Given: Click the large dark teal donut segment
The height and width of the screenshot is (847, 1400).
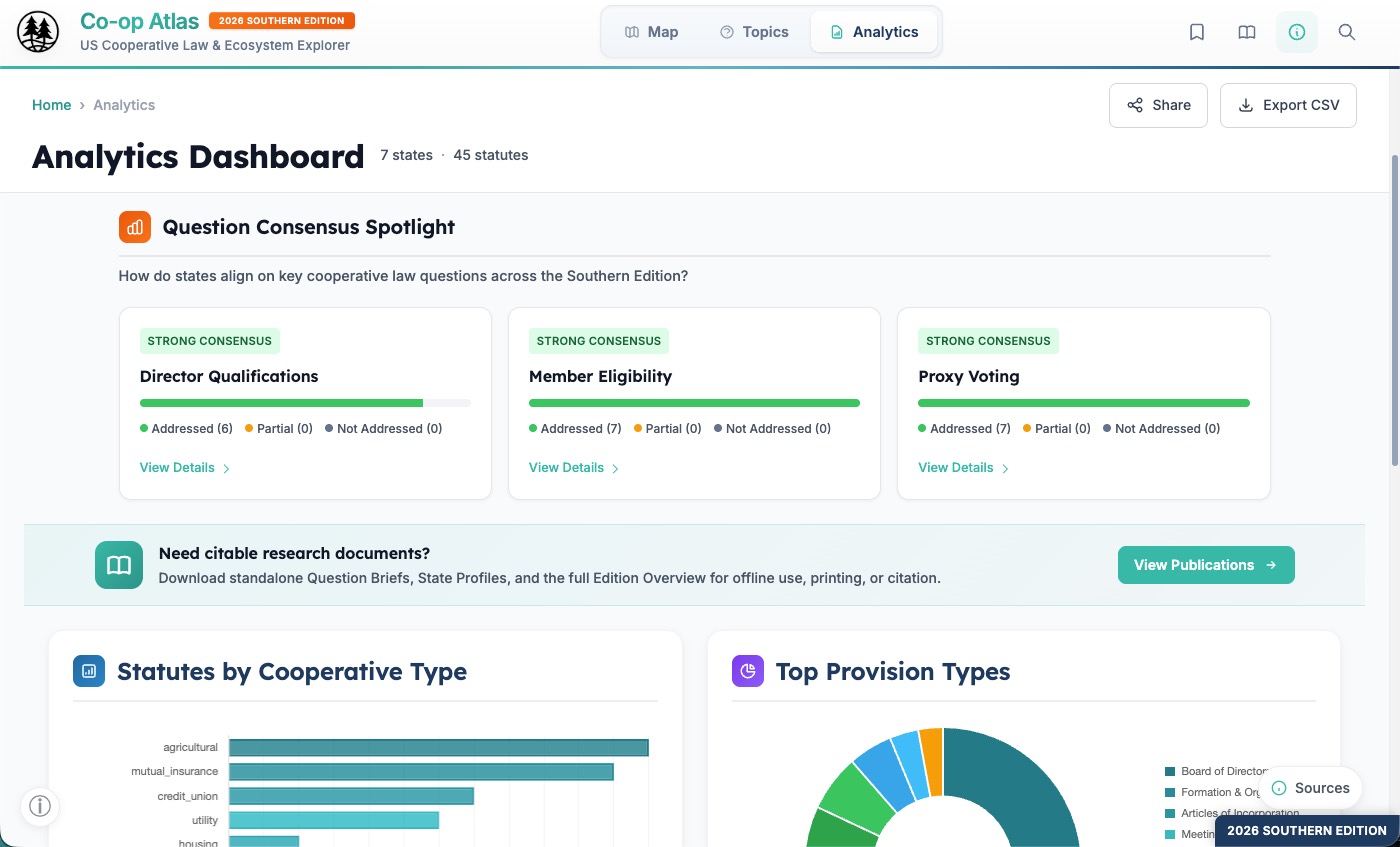Looking at the screenshot, I should pos(1020,785).
